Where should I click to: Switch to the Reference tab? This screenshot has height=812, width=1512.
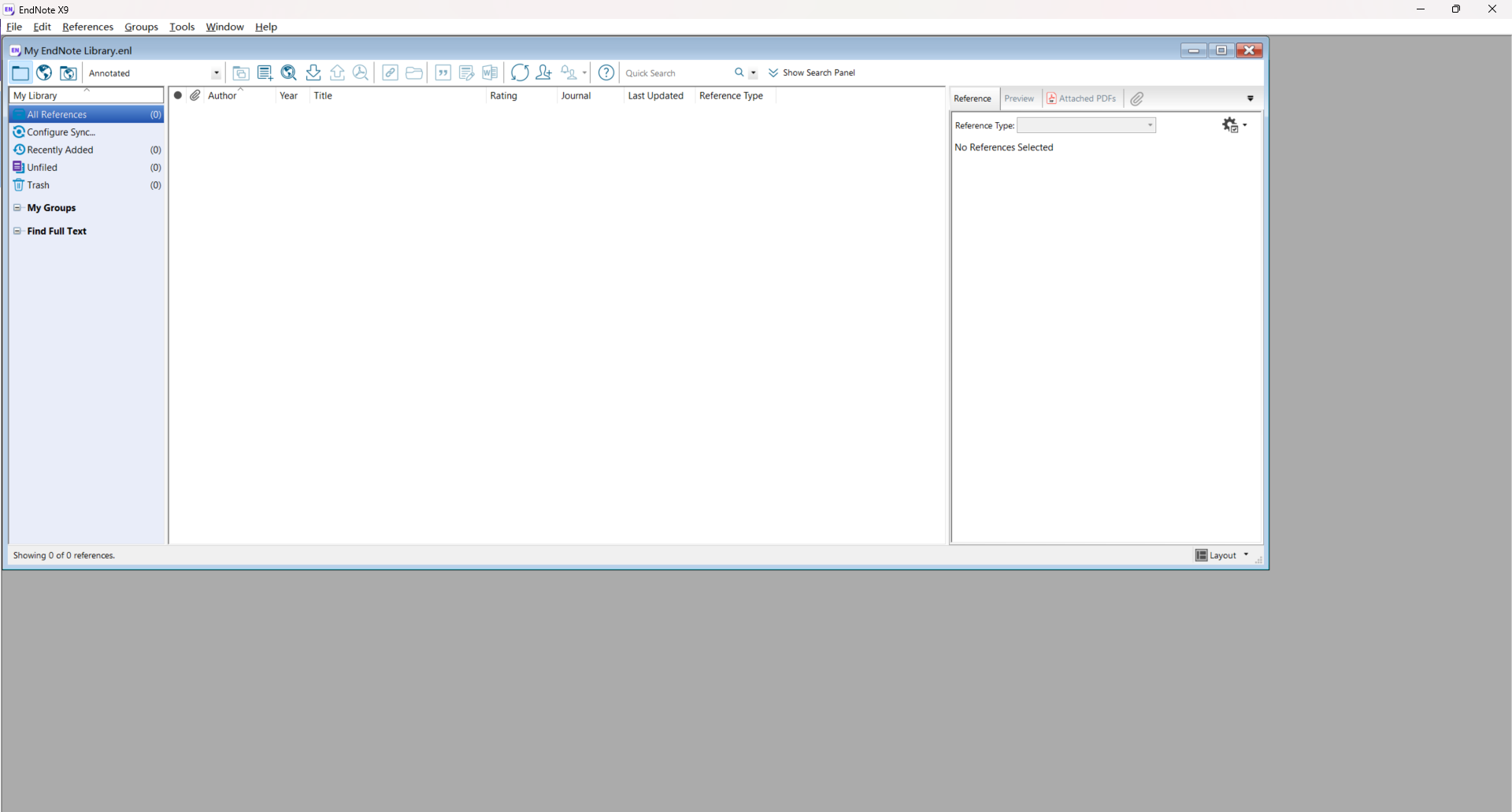pos(973,98)
